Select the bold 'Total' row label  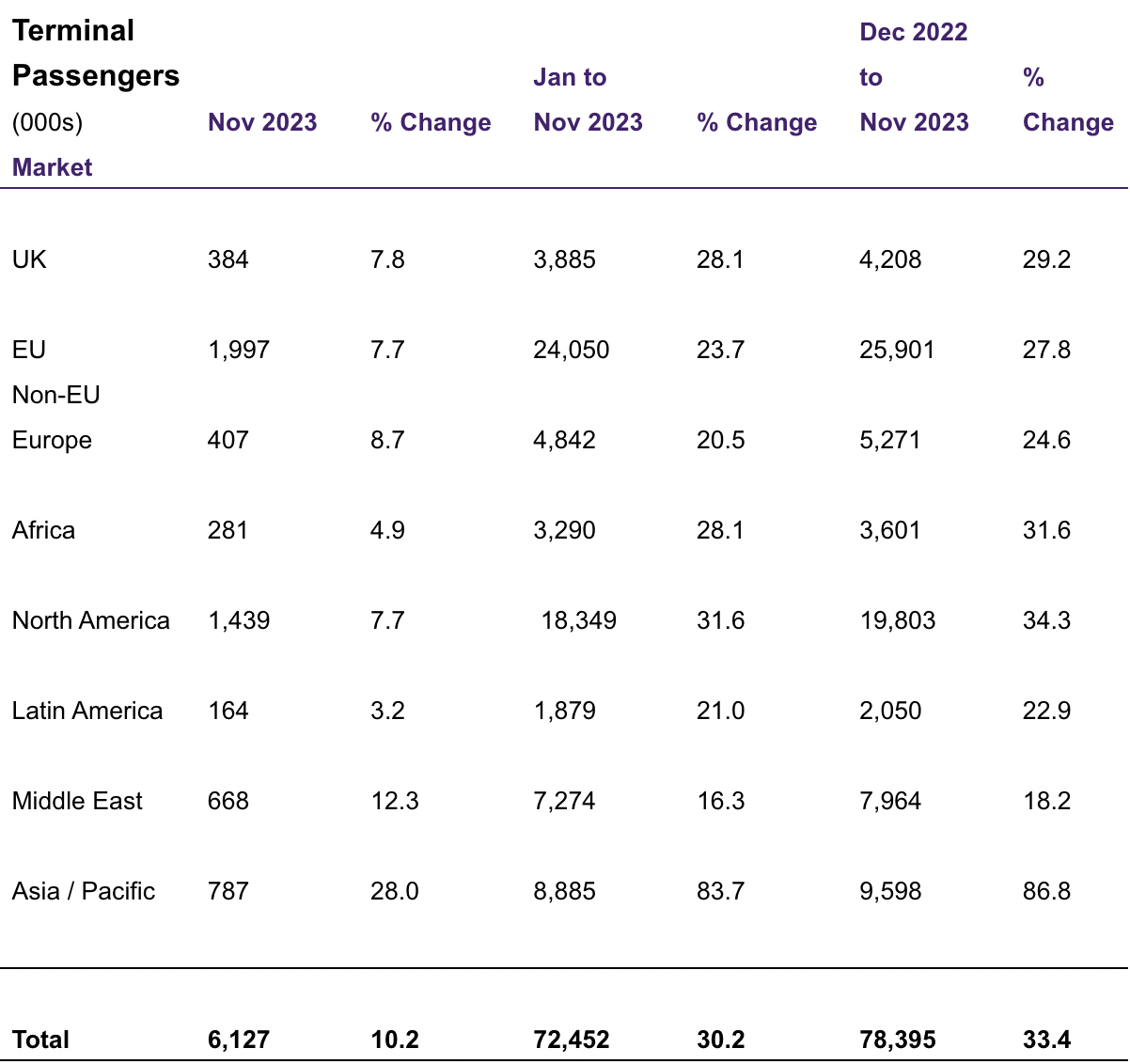click(40, 1040)
